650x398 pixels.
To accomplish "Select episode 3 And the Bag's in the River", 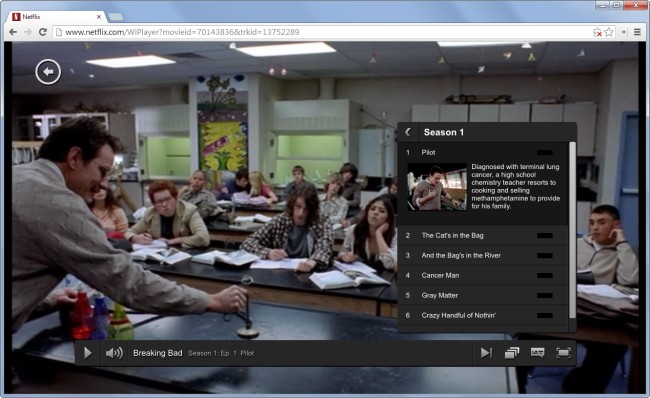I will click(x=483, y=255).
